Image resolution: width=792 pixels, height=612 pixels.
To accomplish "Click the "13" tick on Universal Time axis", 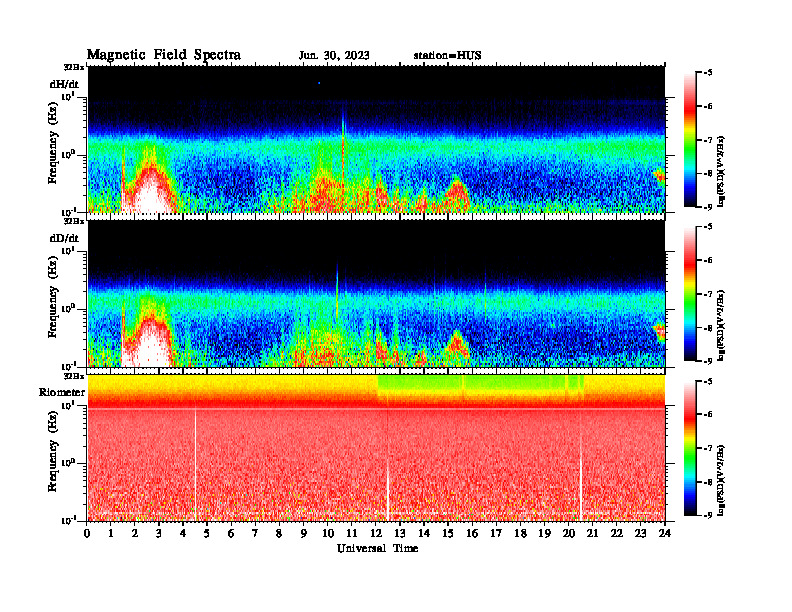I will (x=400, y=534).
